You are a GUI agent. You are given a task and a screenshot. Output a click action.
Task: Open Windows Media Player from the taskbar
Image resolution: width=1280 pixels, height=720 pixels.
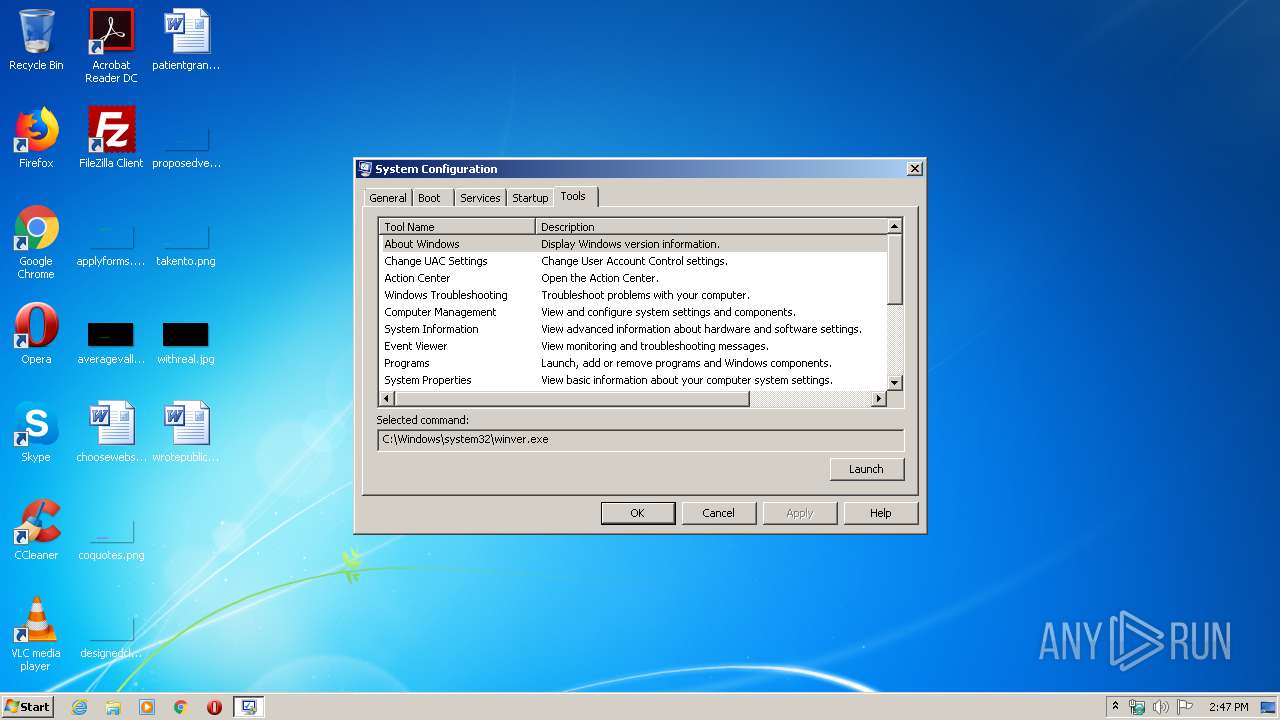point(147,707)
